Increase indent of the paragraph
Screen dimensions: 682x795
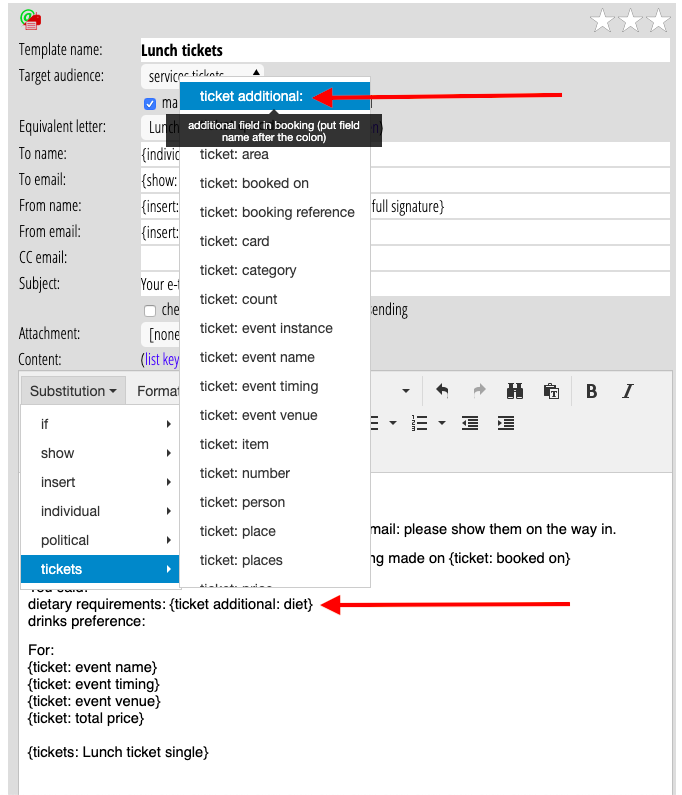point(506,423)
